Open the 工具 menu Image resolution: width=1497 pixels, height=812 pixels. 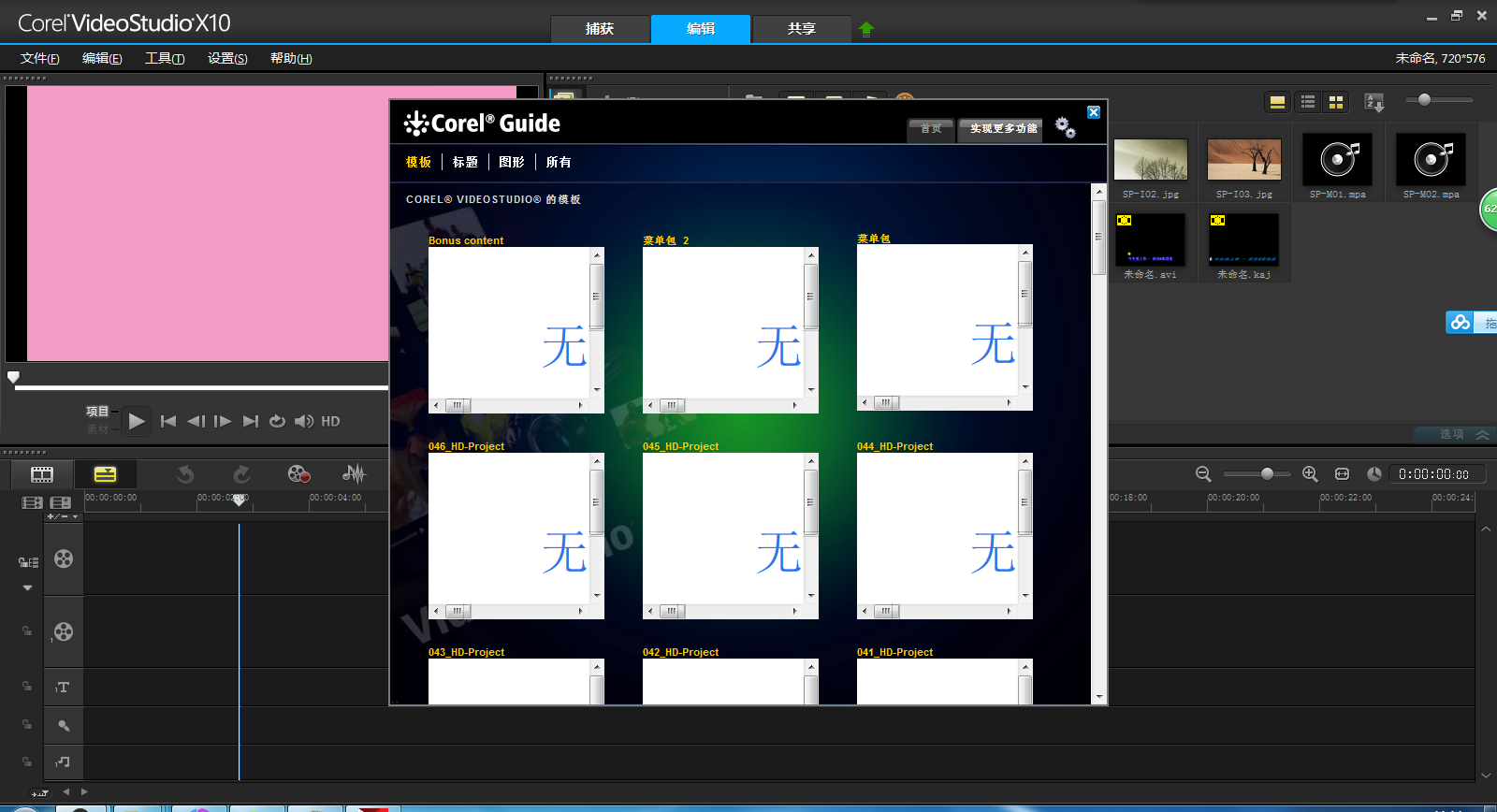[165, 58]
